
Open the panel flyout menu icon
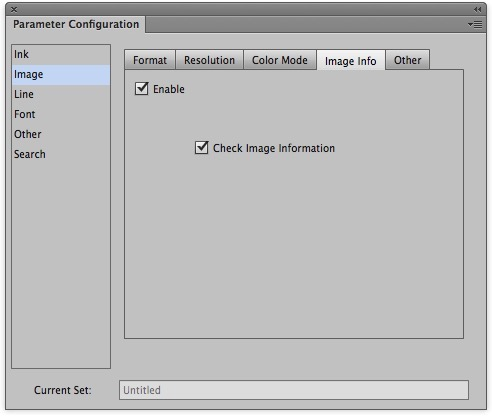click(x=475, y=24)
